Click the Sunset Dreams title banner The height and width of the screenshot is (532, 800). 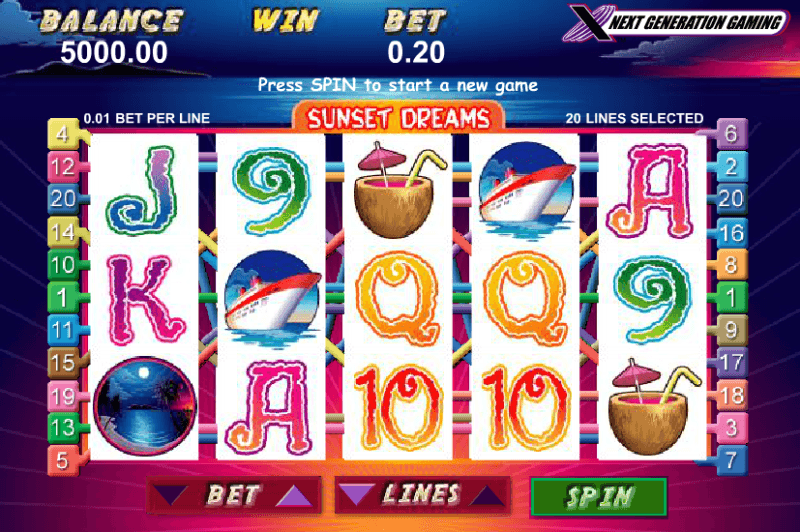[398, 118]
